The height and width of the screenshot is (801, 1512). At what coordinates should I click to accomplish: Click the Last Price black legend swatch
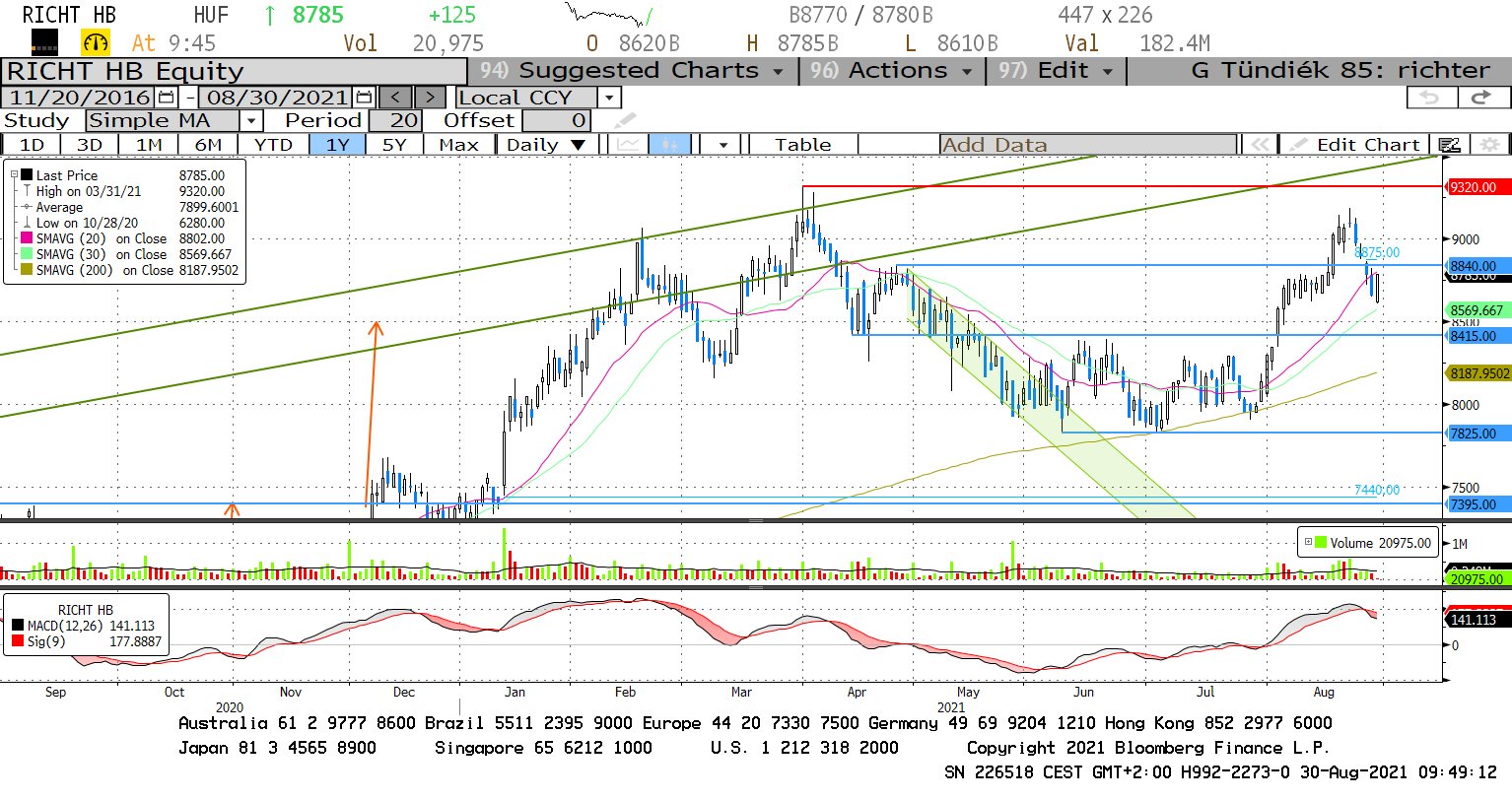click(27, 175)
